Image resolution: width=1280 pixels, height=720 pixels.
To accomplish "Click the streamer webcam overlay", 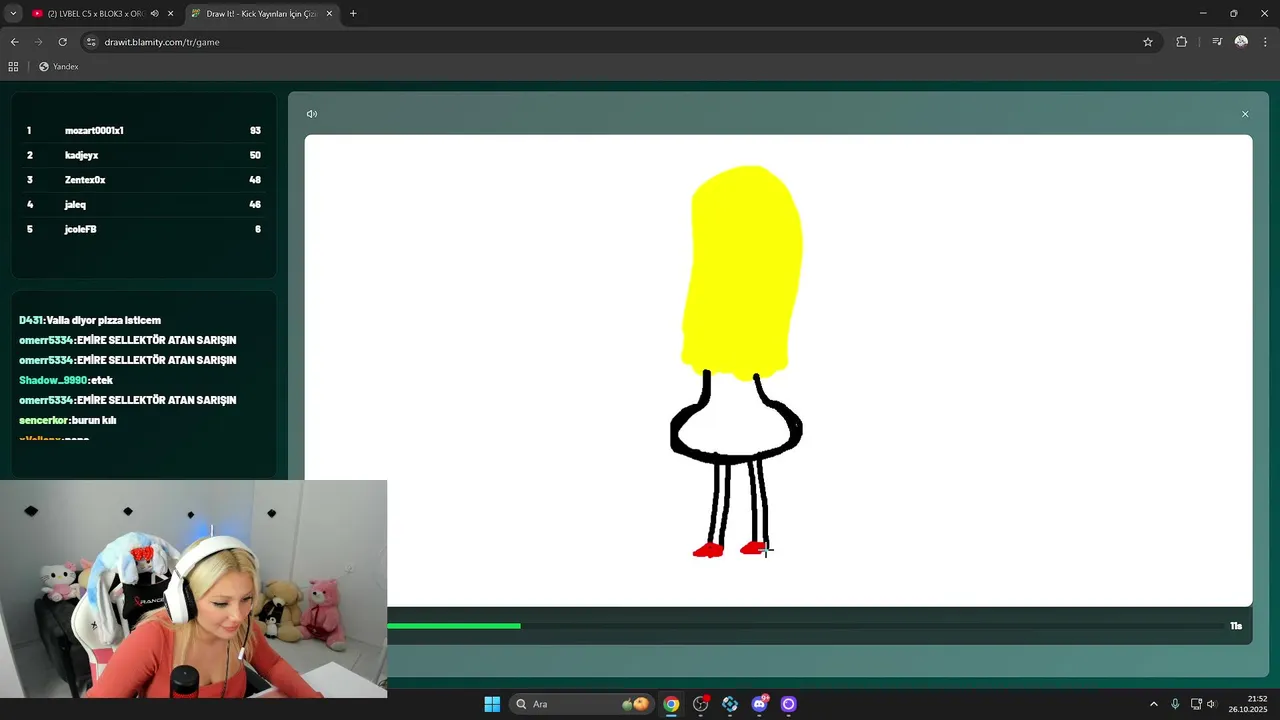I will coord(193,589).
